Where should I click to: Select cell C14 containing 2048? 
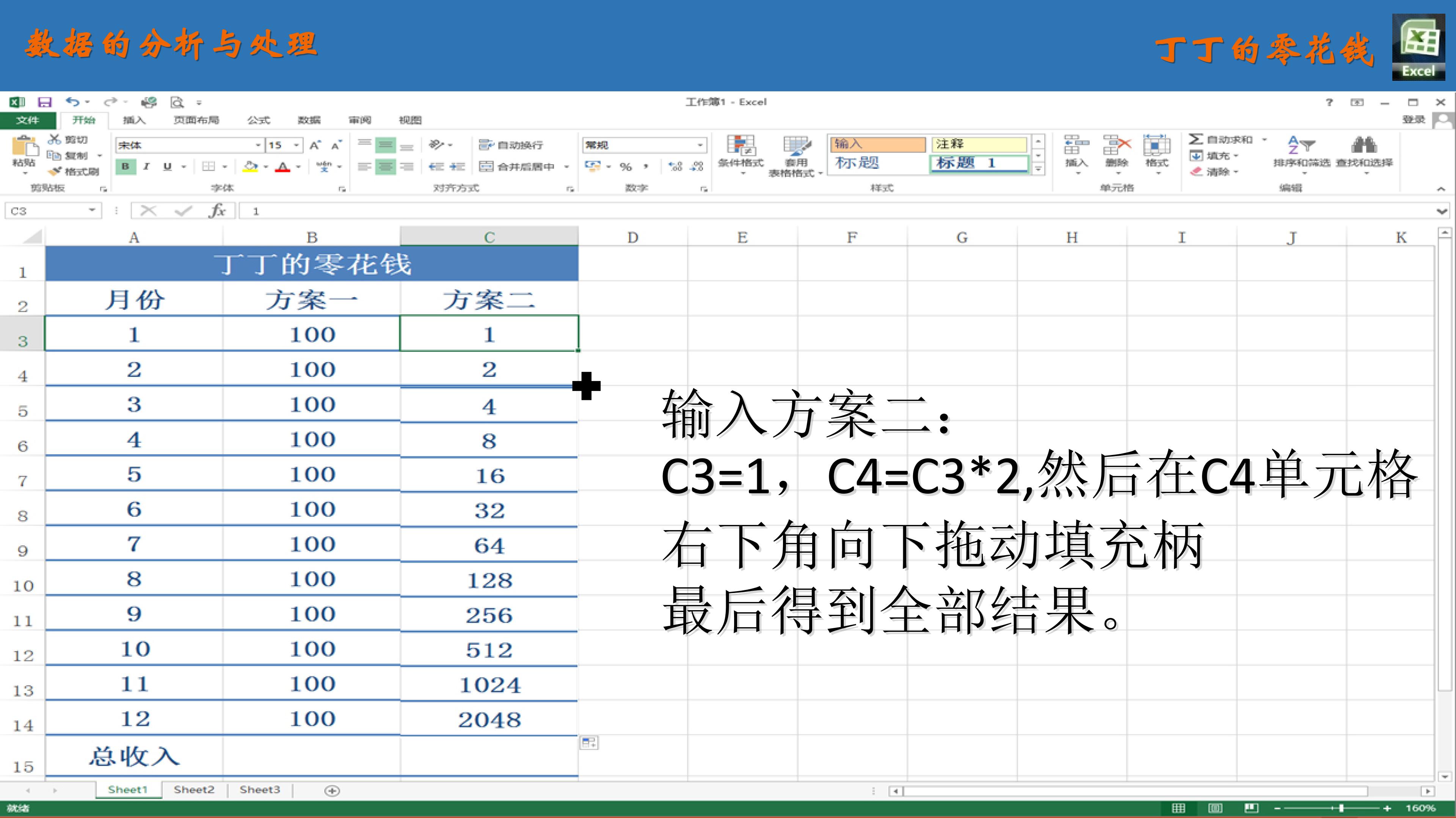point(489,719)
